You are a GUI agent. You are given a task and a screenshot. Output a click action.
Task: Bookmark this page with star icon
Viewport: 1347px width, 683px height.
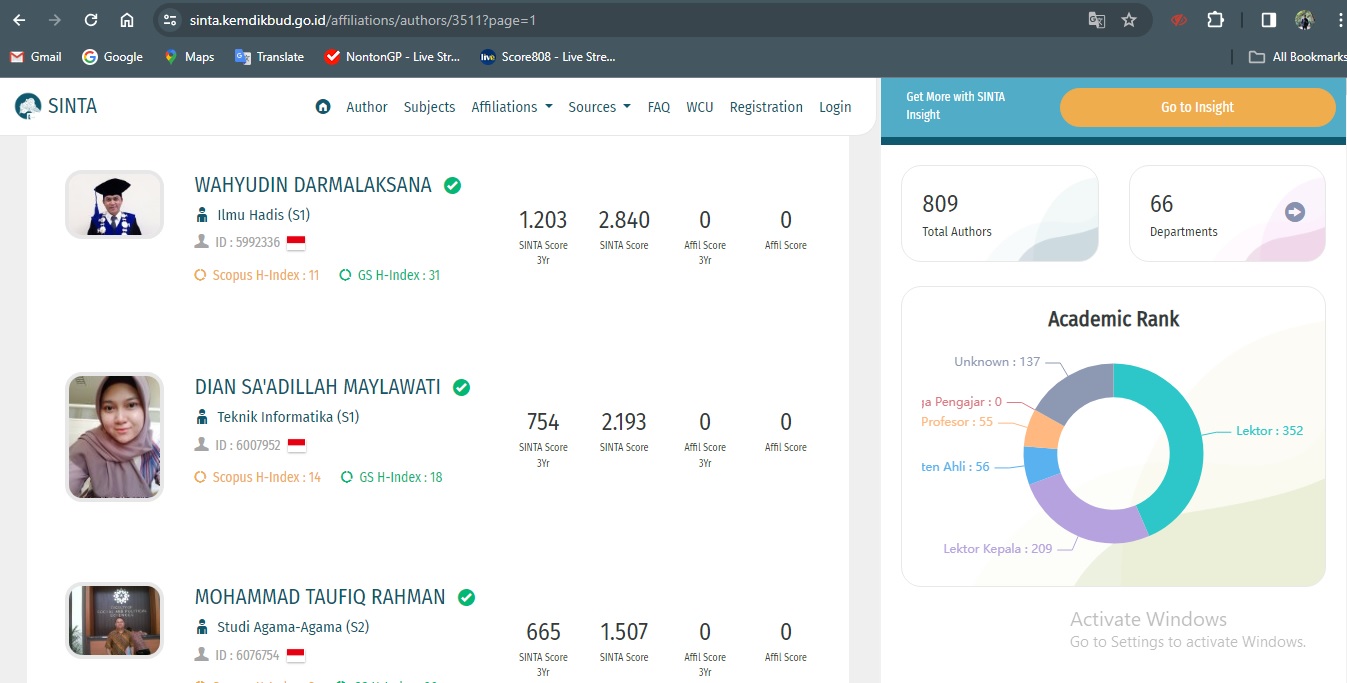coord(1129,20)
